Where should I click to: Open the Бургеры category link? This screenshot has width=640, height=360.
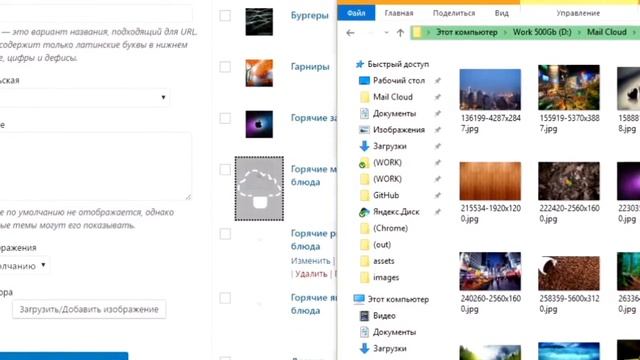(309, 16)
